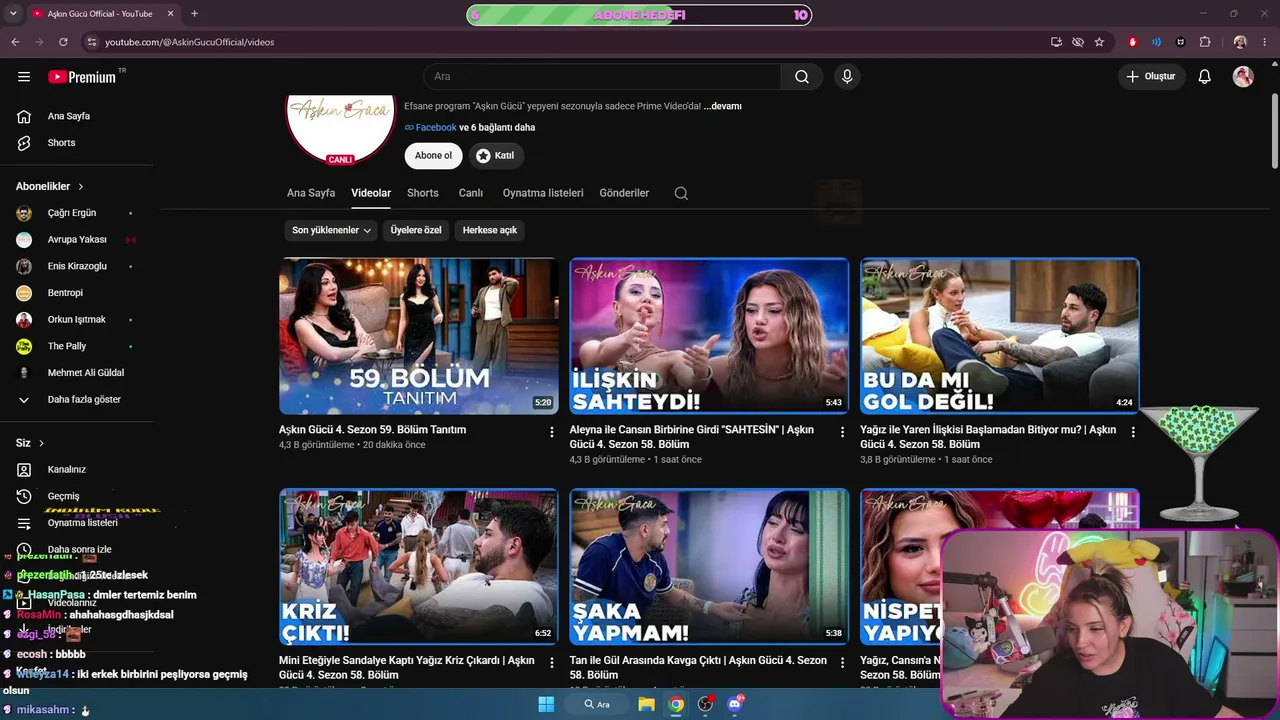Expand the Siz section
Viewport: 1280px width, 720px height.
(30, 443)
